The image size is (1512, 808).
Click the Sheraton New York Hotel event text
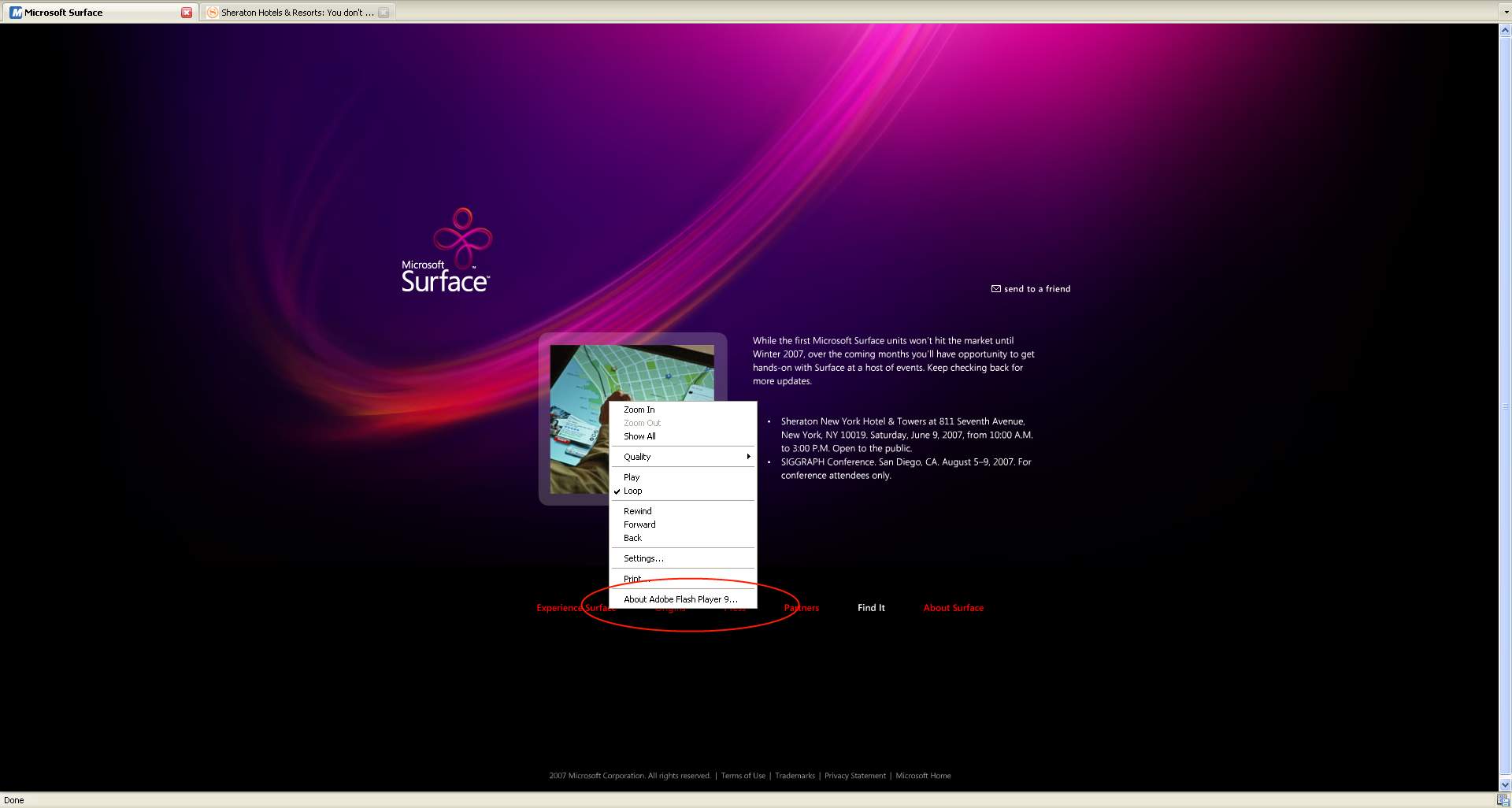click(x=907, y=435)
